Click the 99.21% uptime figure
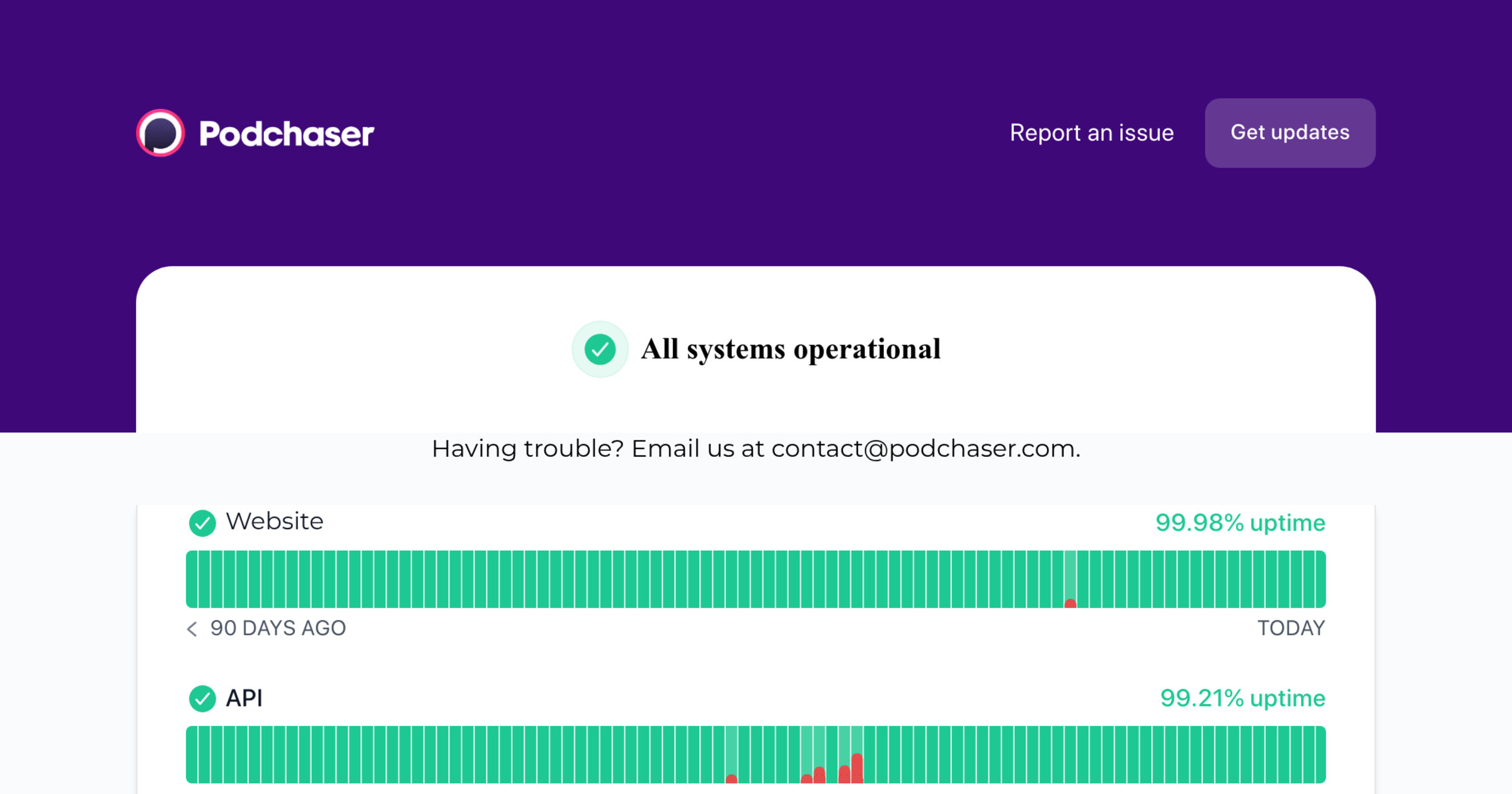 tap(1242, 698)
